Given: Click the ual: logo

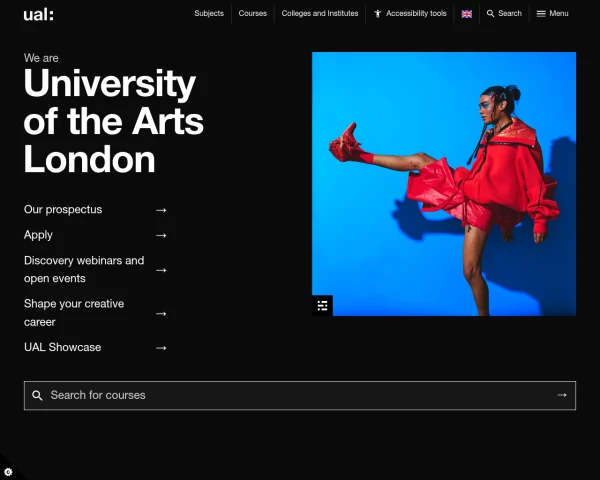Looking at the screenshot, I should (38, 15).
